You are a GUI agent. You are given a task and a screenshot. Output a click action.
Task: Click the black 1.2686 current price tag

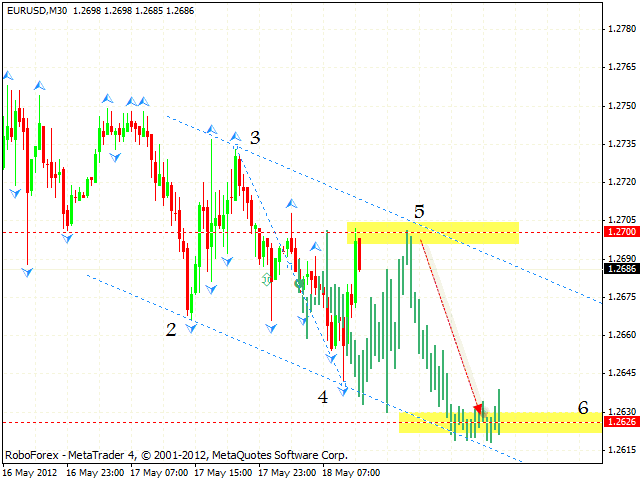coord(621,267)
